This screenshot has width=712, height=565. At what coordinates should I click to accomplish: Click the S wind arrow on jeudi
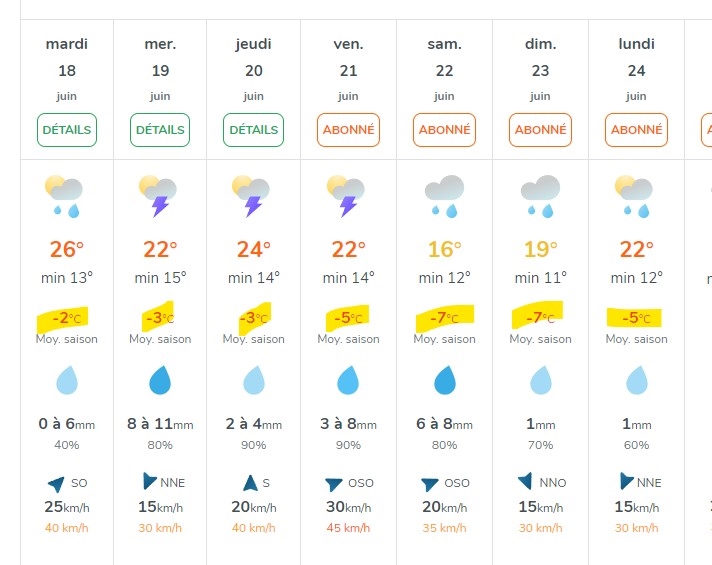250,483
